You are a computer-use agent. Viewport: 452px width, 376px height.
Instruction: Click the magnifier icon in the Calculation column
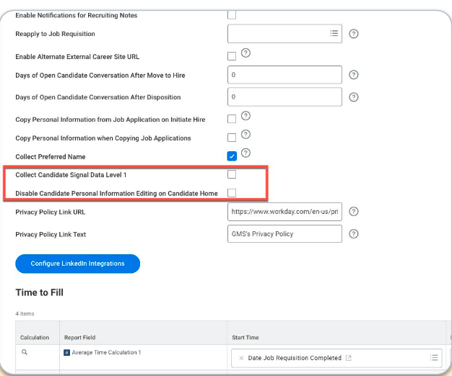click(24, 352)
